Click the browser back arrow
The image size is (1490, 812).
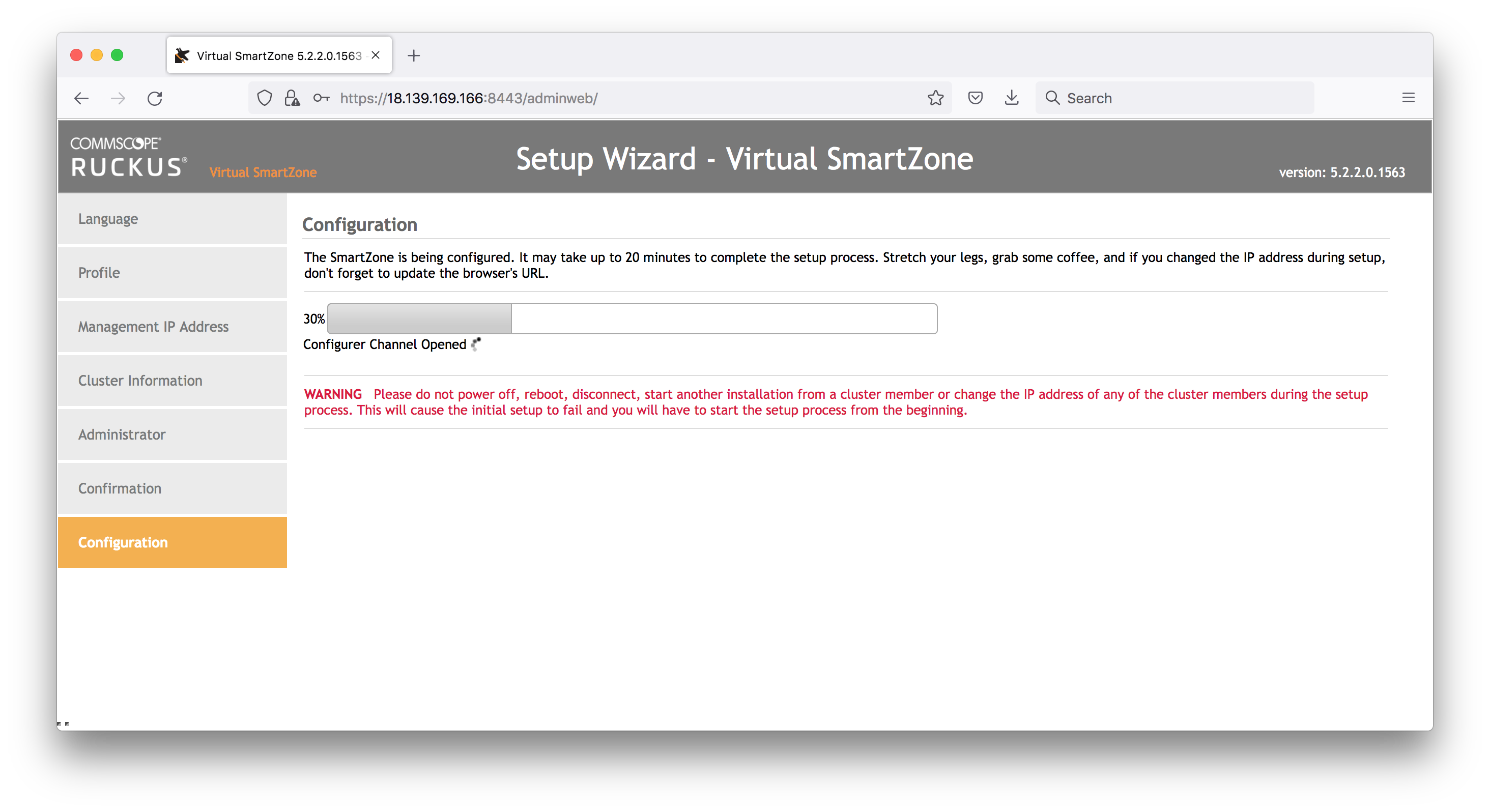point(81,98)
